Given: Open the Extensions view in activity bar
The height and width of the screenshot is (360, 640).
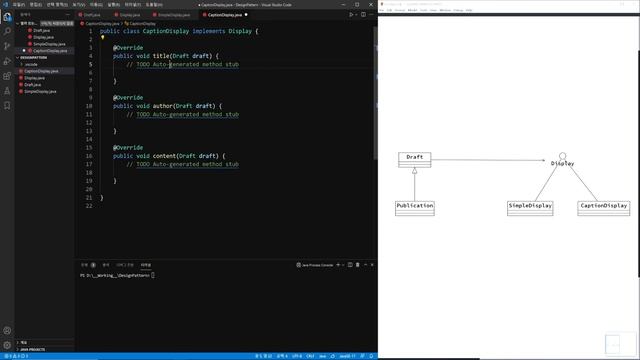Looking at the screenshot, I should [x=7, y=76].
